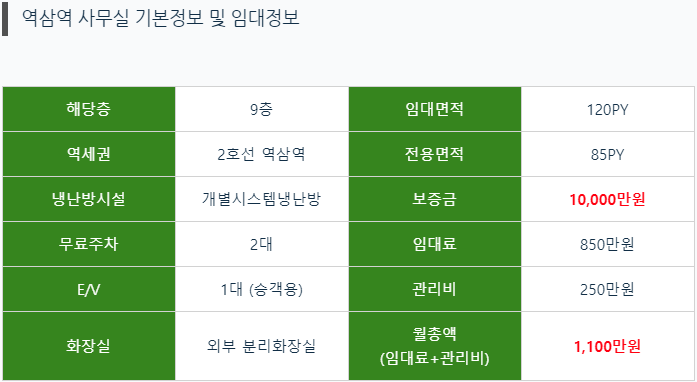Select the E/V header cell
The width and height of the screenshot is (697, 382).
[89, 290]
